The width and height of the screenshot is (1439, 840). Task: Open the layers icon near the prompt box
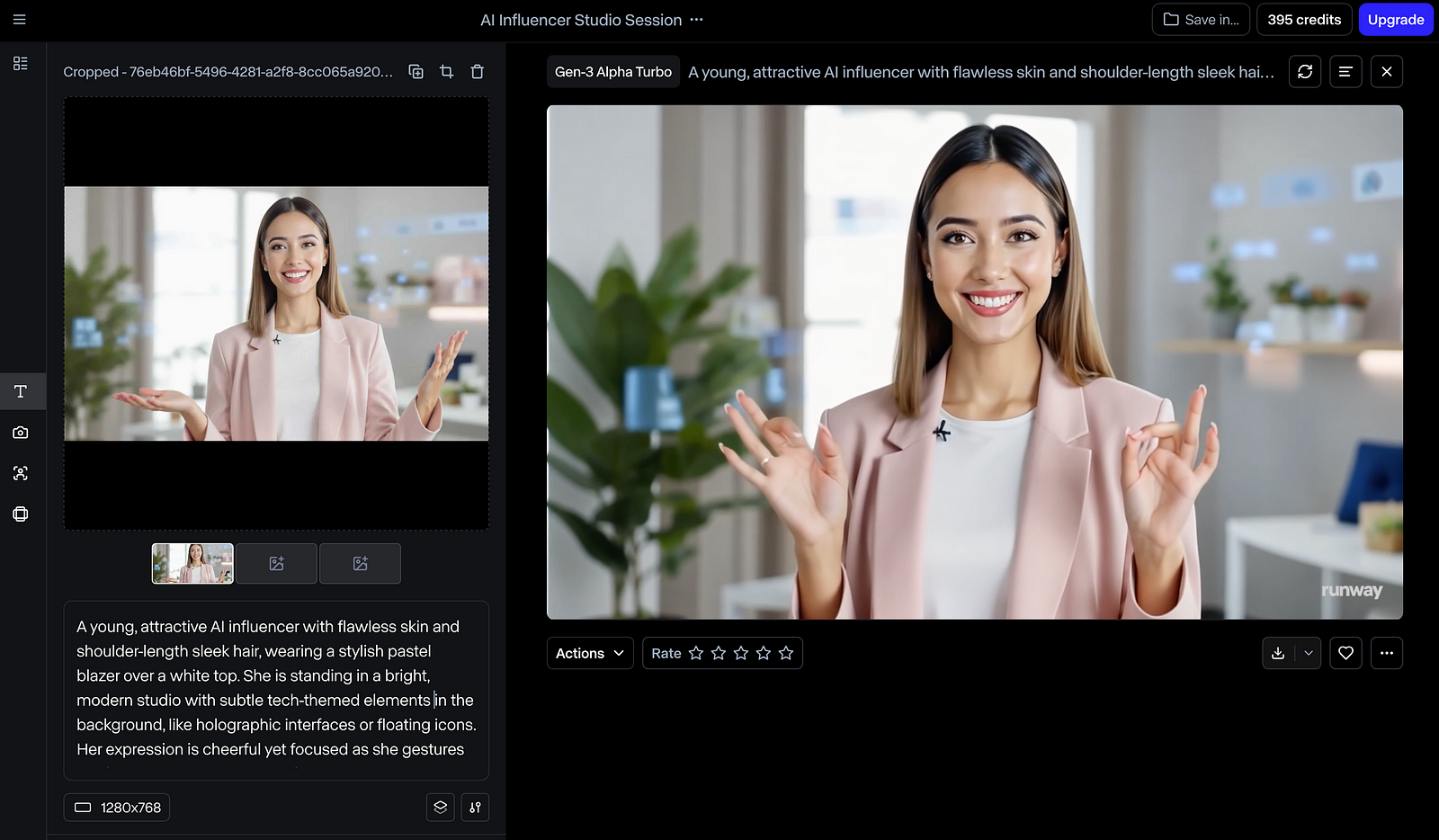pyautogui.click(x=440, y=807)
